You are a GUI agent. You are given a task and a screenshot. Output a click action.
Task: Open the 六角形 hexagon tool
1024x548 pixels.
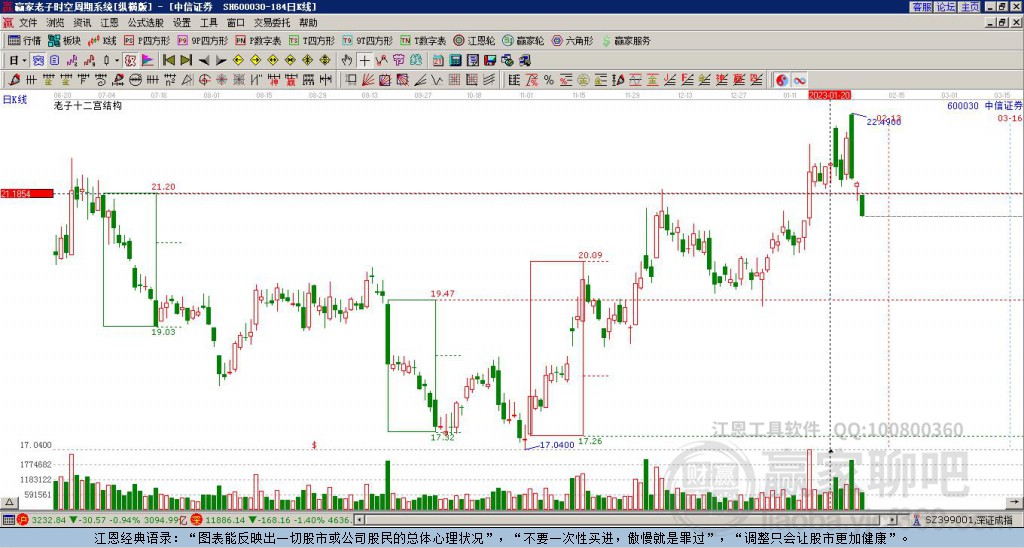point(573,40)
